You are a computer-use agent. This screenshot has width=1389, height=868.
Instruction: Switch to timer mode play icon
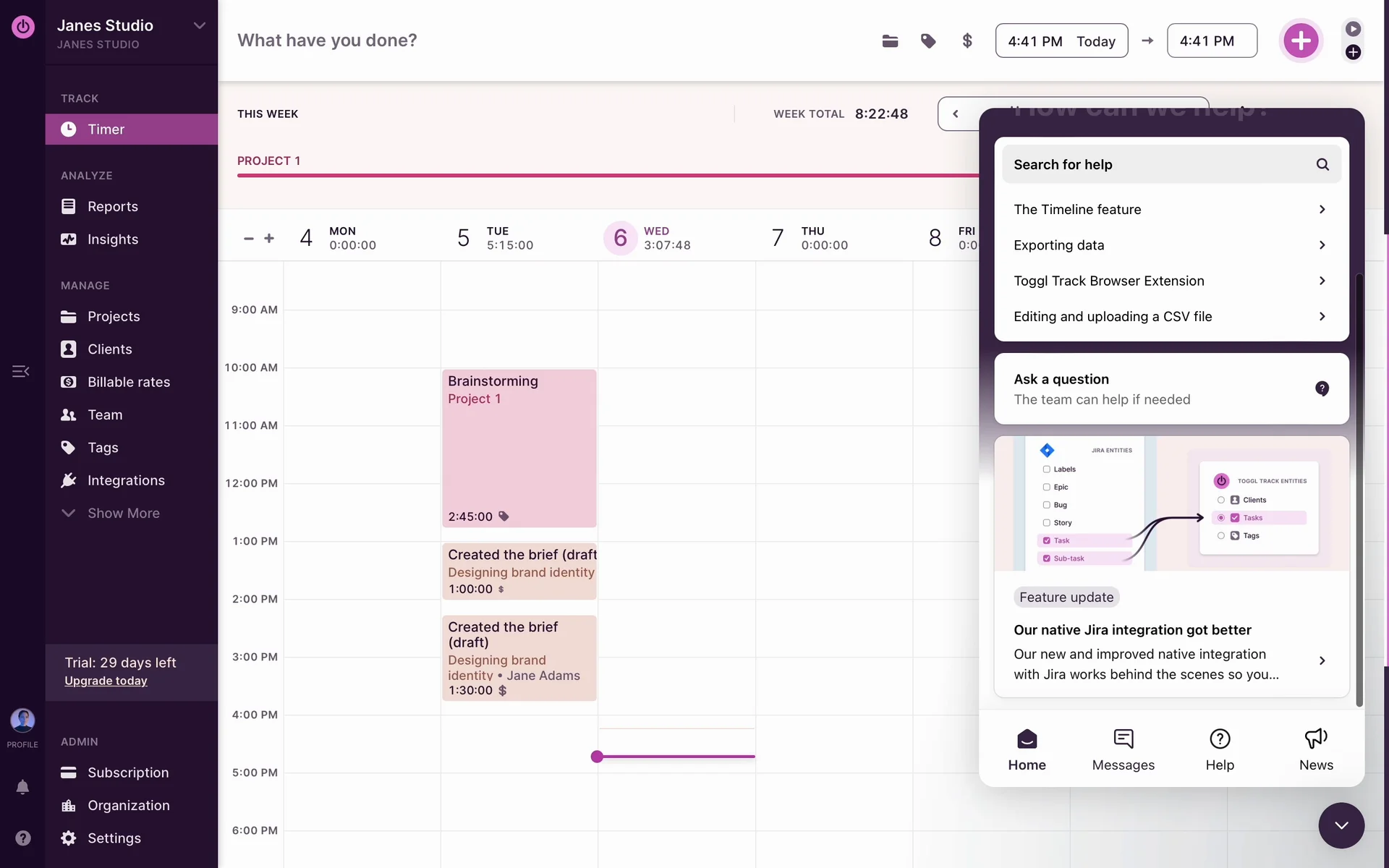click(x=1353, y=29)
